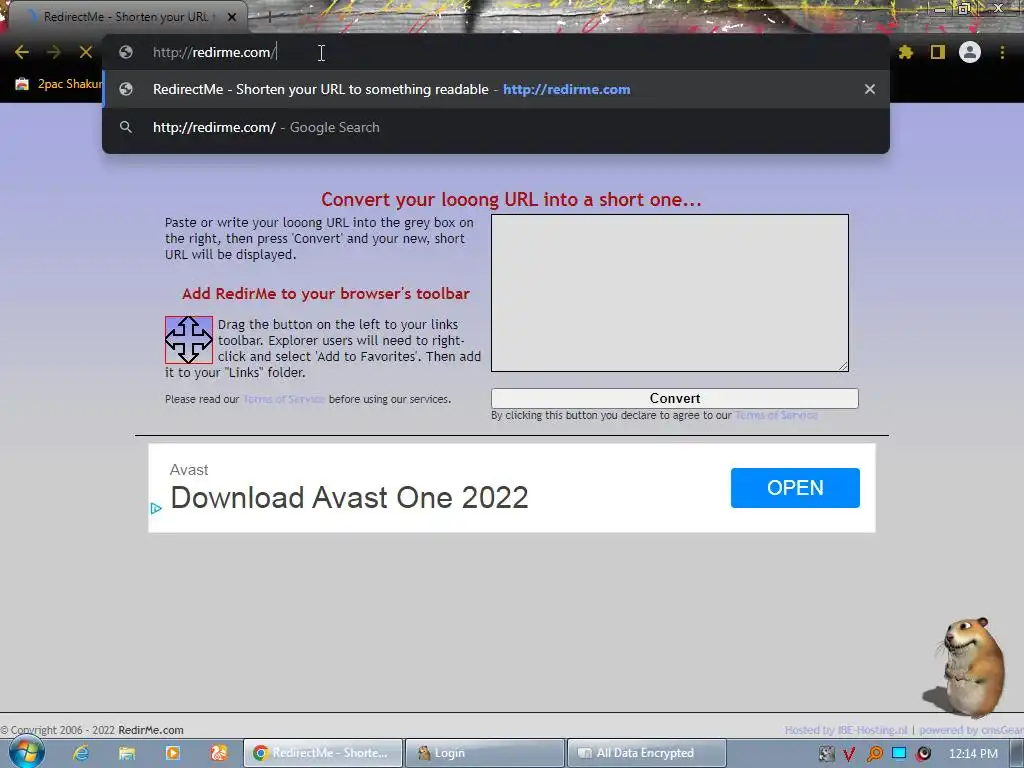Viewport: 1024px width, 768px height.
Task: Switch to the Login taskbar window
Action: point(485,753)
